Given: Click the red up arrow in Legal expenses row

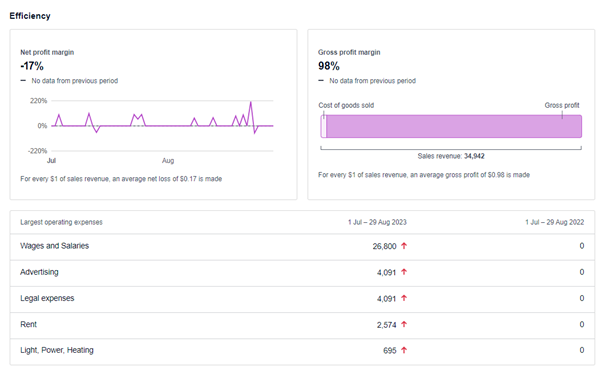Looking at the screenshot, I should pos(404,298).
